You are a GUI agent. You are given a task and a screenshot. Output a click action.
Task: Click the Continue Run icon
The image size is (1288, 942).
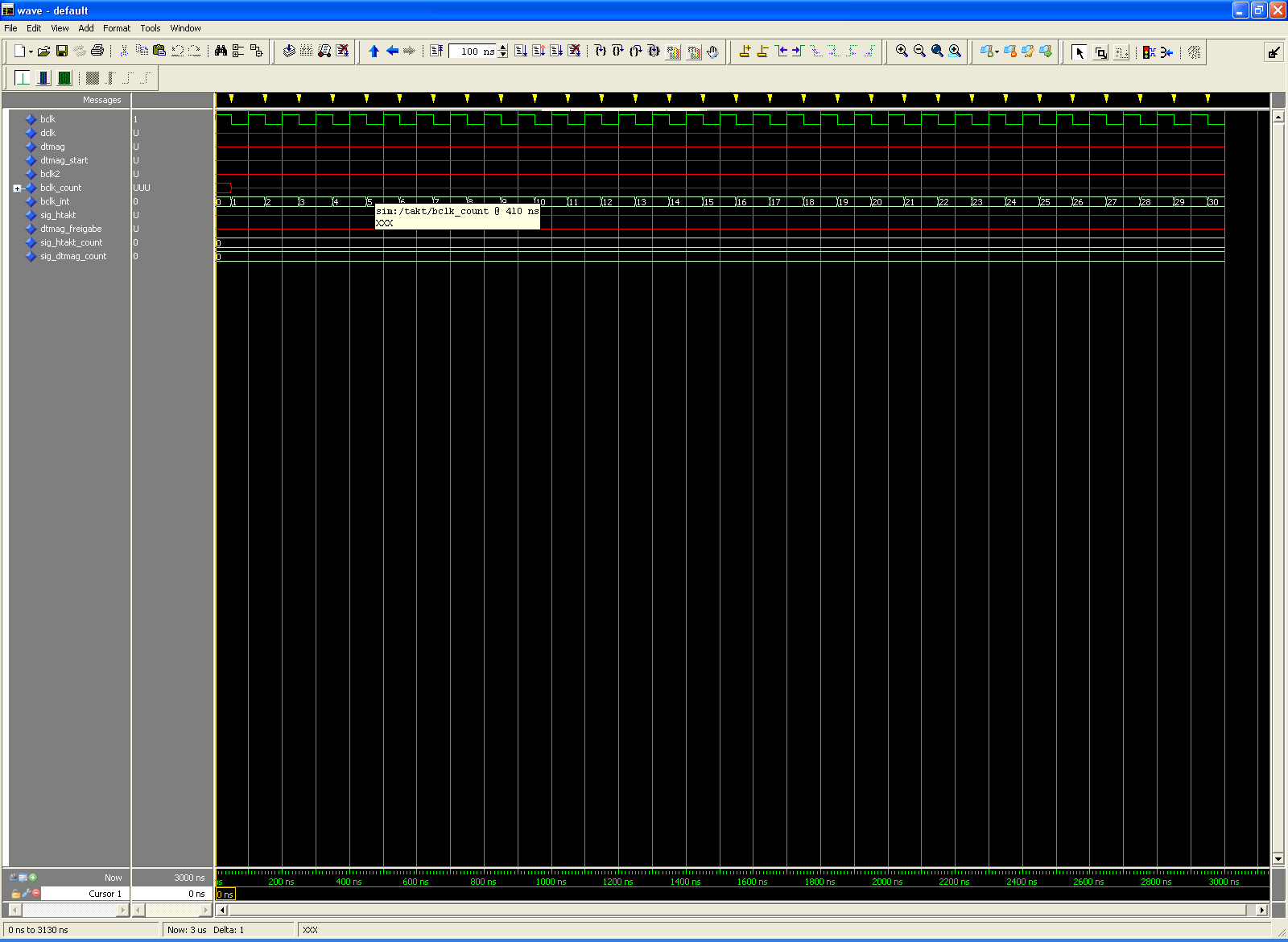pyautogui.click(x=539, y=51)
